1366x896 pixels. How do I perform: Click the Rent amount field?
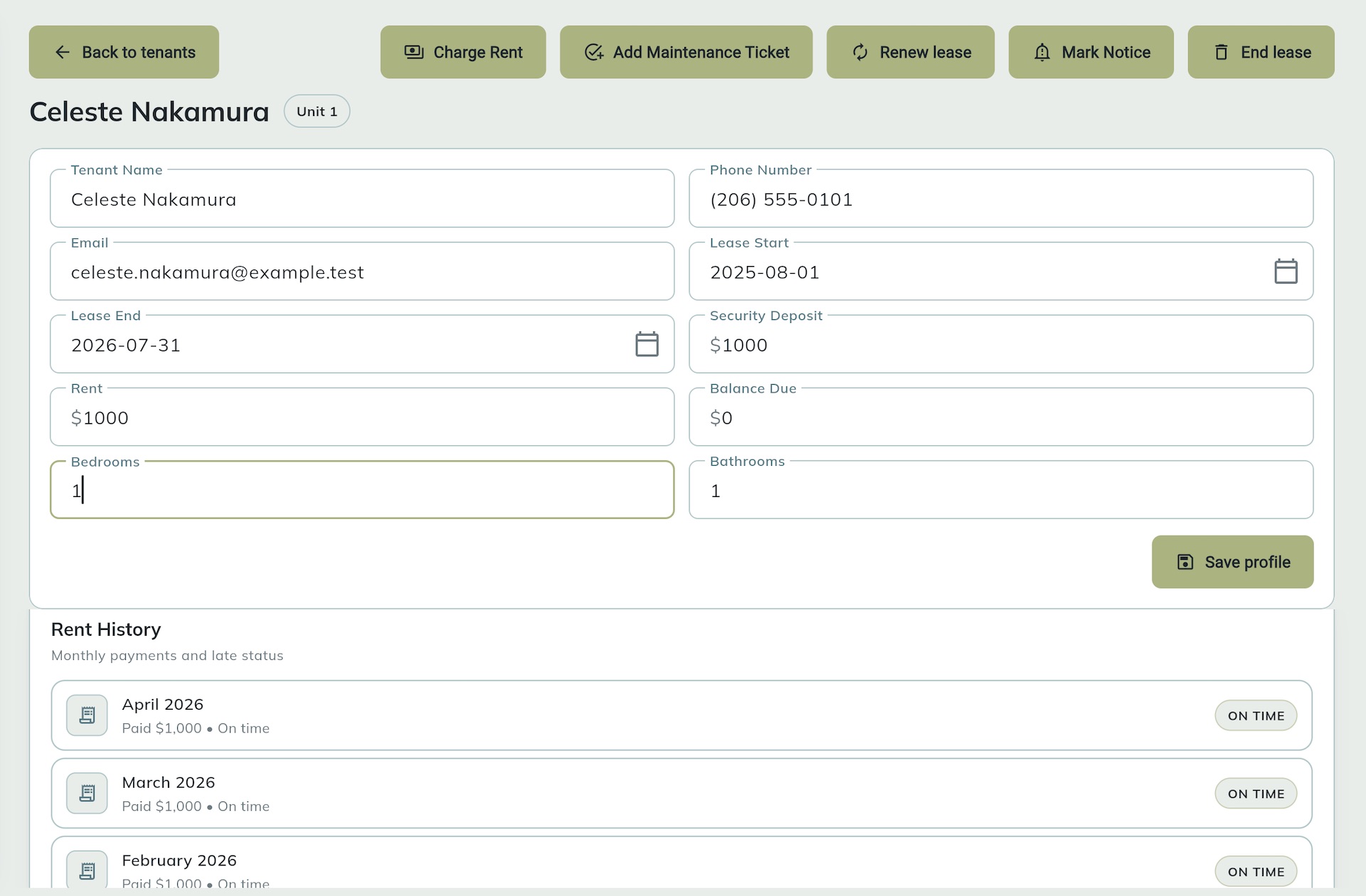click(x=362, y=417)
